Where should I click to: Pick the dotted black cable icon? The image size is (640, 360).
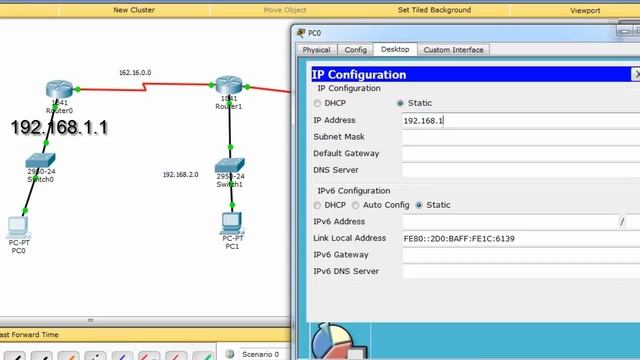[x=95, y=355]
